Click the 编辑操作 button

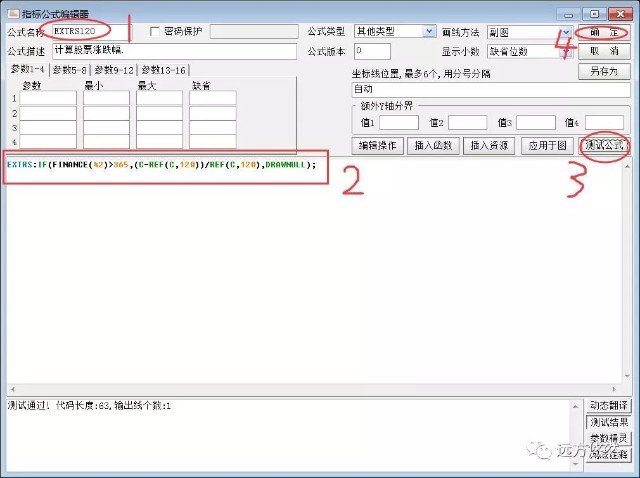point(378,146)
